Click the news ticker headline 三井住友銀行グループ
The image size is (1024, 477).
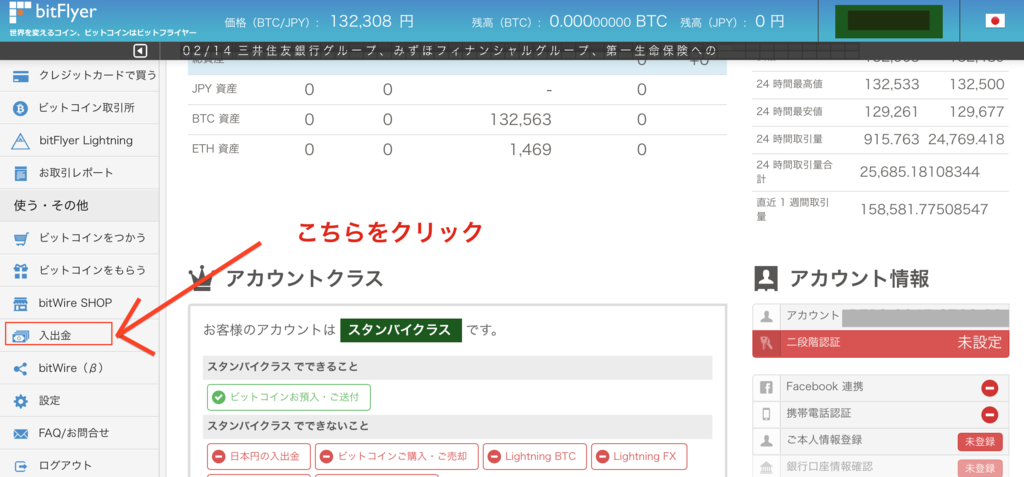tap(305, 51)
